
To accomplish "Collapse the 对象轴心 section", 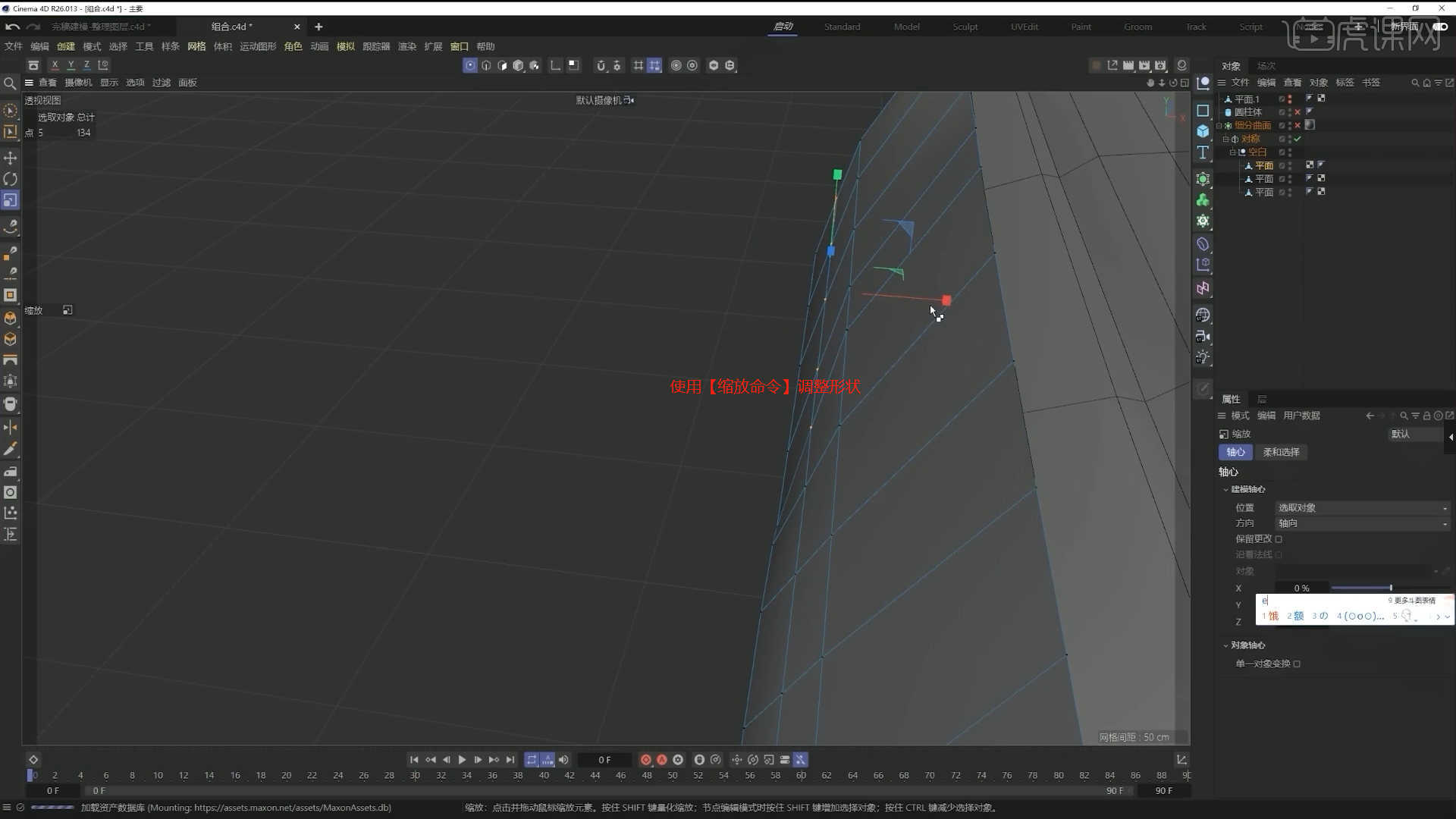I will tap(1225, 645).
